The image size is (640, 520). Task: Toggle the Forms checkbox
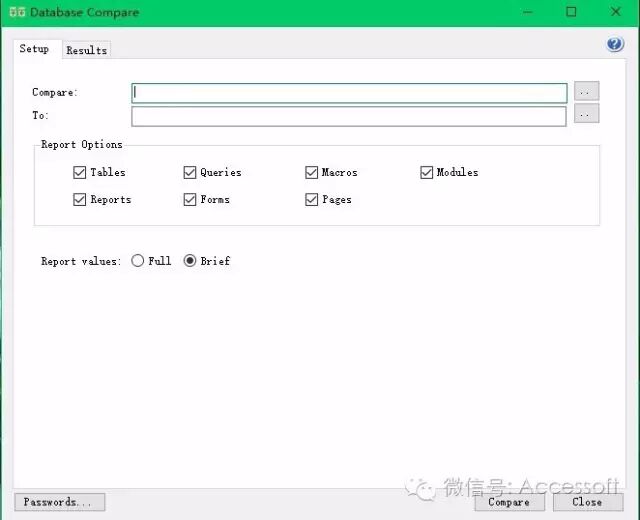click(x=190, y=200)
